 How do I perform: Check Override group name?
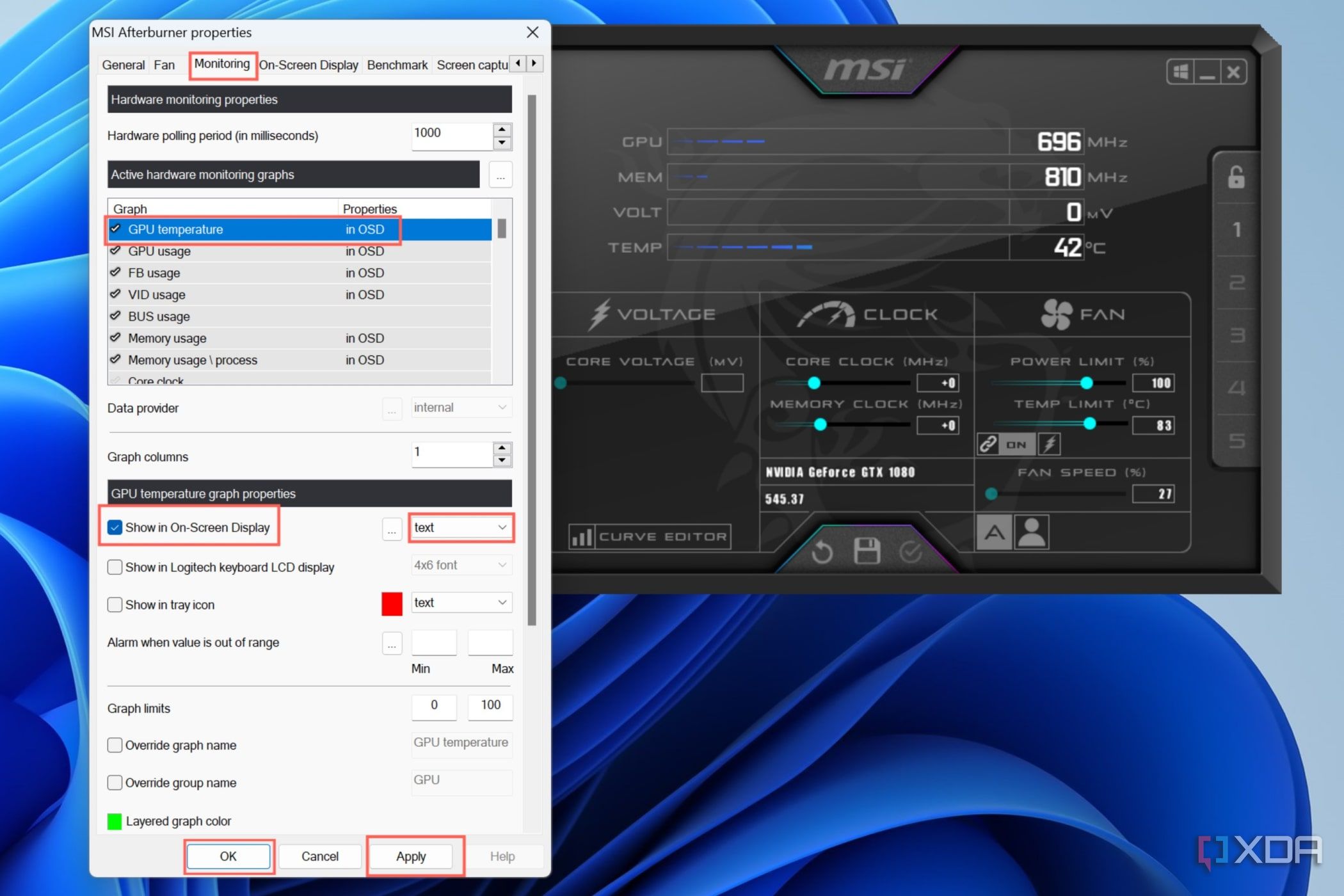(115, 783)
